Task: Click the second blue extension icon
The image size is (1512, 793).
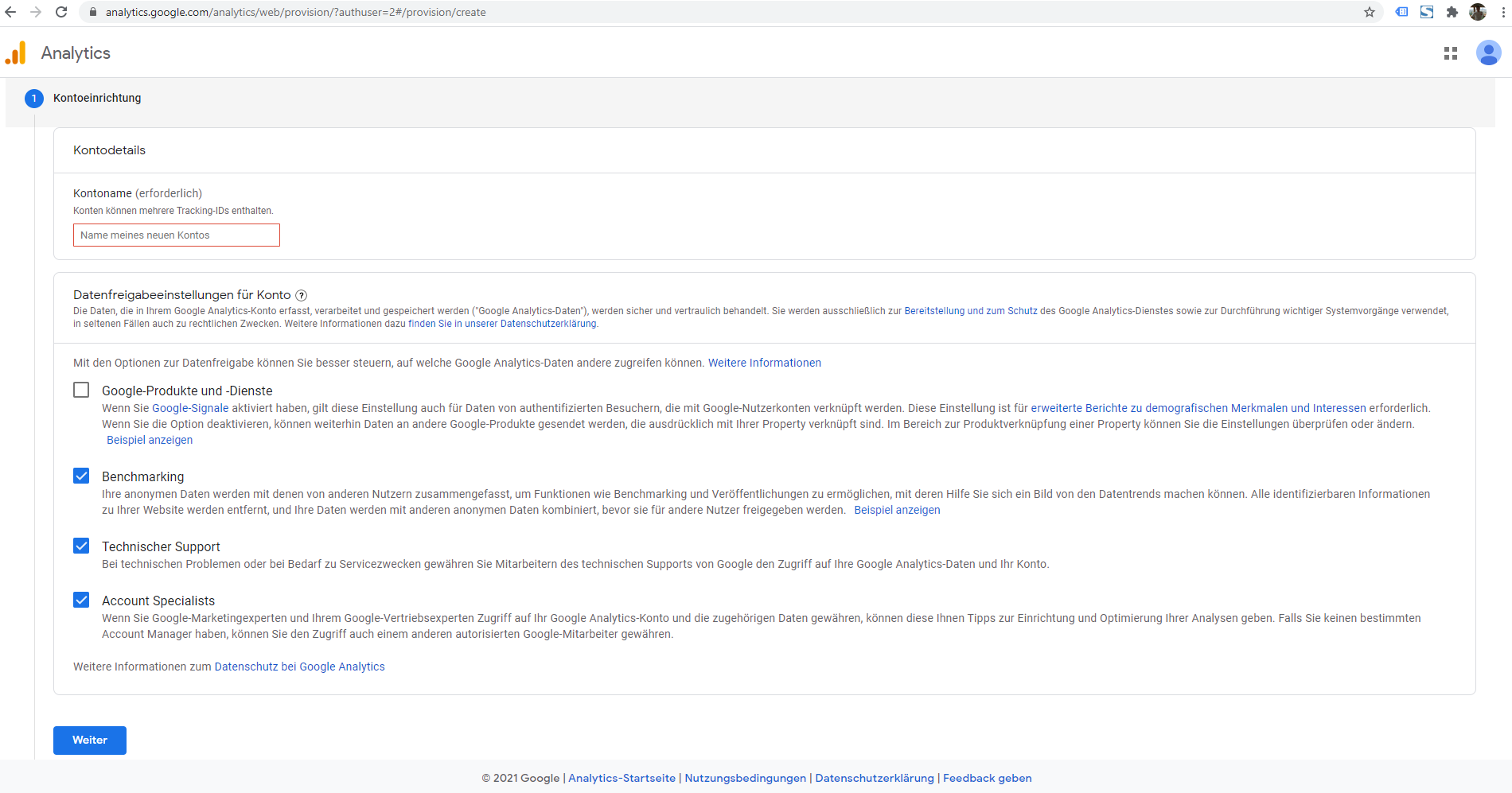Action: tap(1427, 12)
